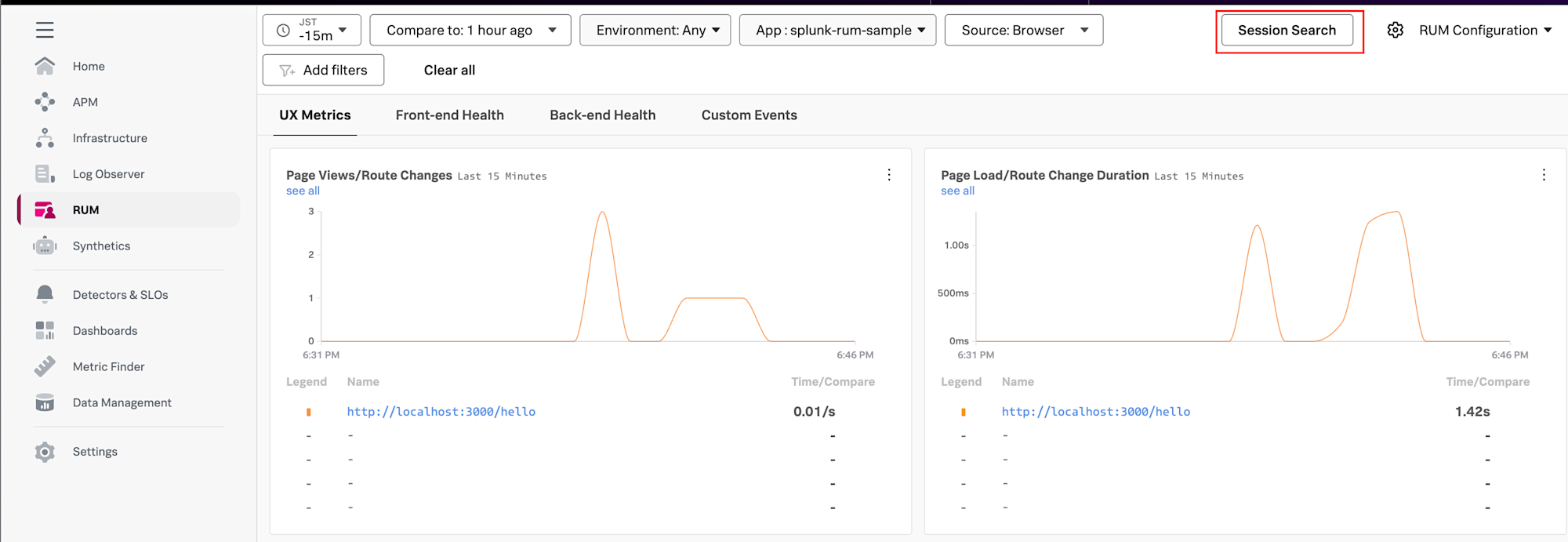Open the hamburger navigation menu
The width and height of the screenshot is (1568, 542).
(45, 30)
